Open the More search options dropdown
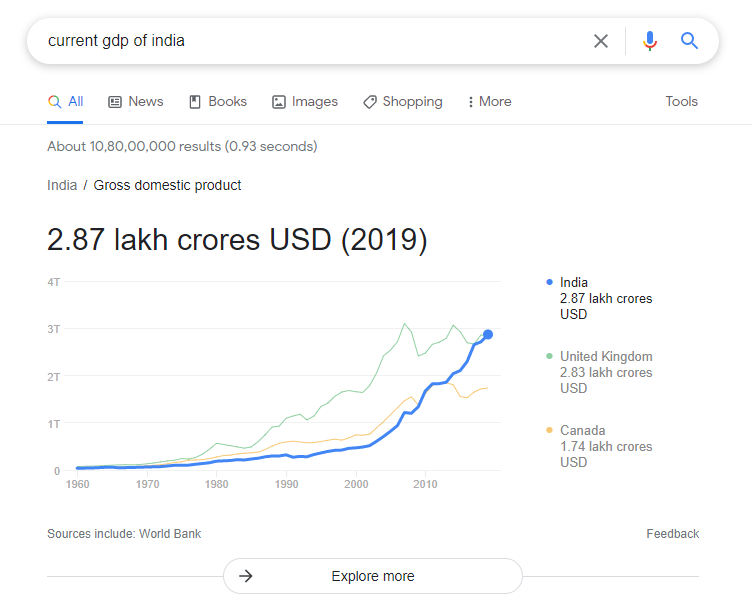The height and width of the screenshot is (614, 752). (489, 102)
